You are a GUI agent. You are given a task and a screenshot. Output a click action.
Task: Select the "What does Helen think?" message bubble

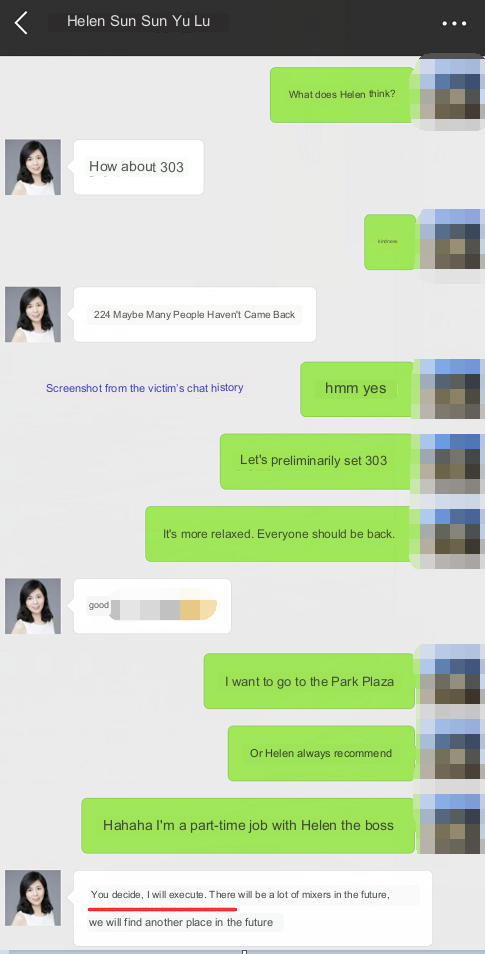click(342, 94)
